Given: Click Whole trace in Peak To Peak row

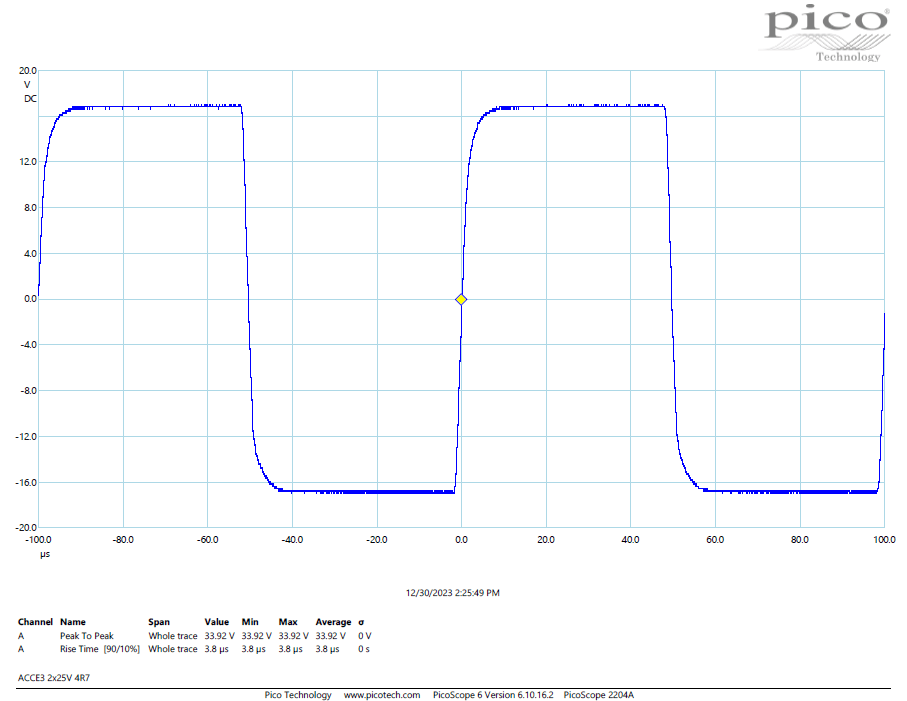Looking at the screenshot, I should click(x=172, y=636).
